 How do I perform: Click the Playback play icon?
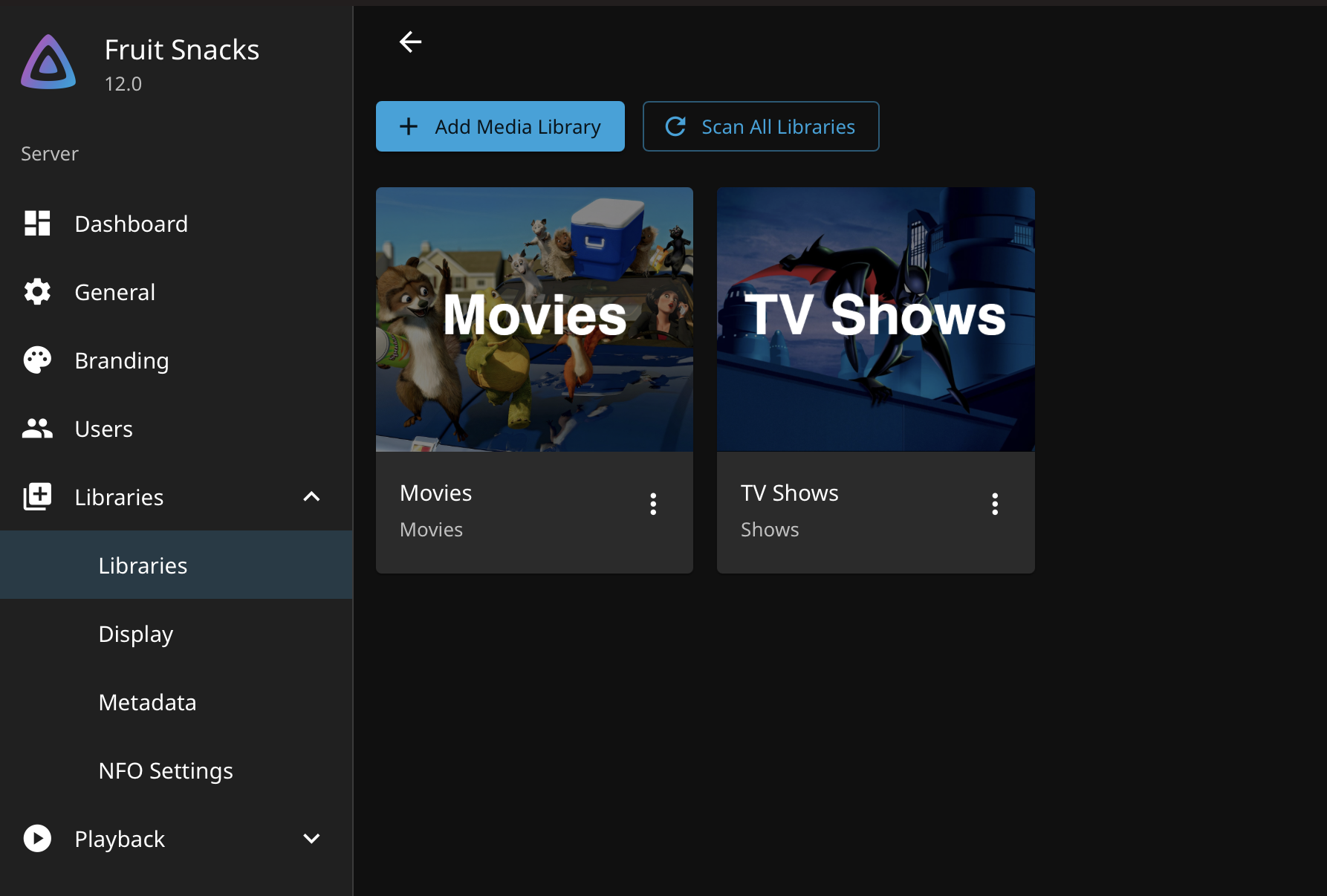[x=37, y=839]
